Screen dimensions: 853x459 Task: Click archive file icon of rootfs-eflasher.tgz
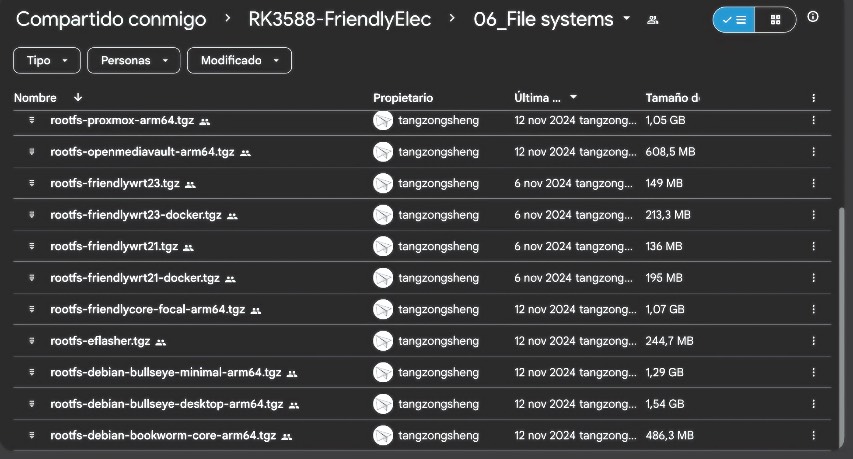point(32,340)
